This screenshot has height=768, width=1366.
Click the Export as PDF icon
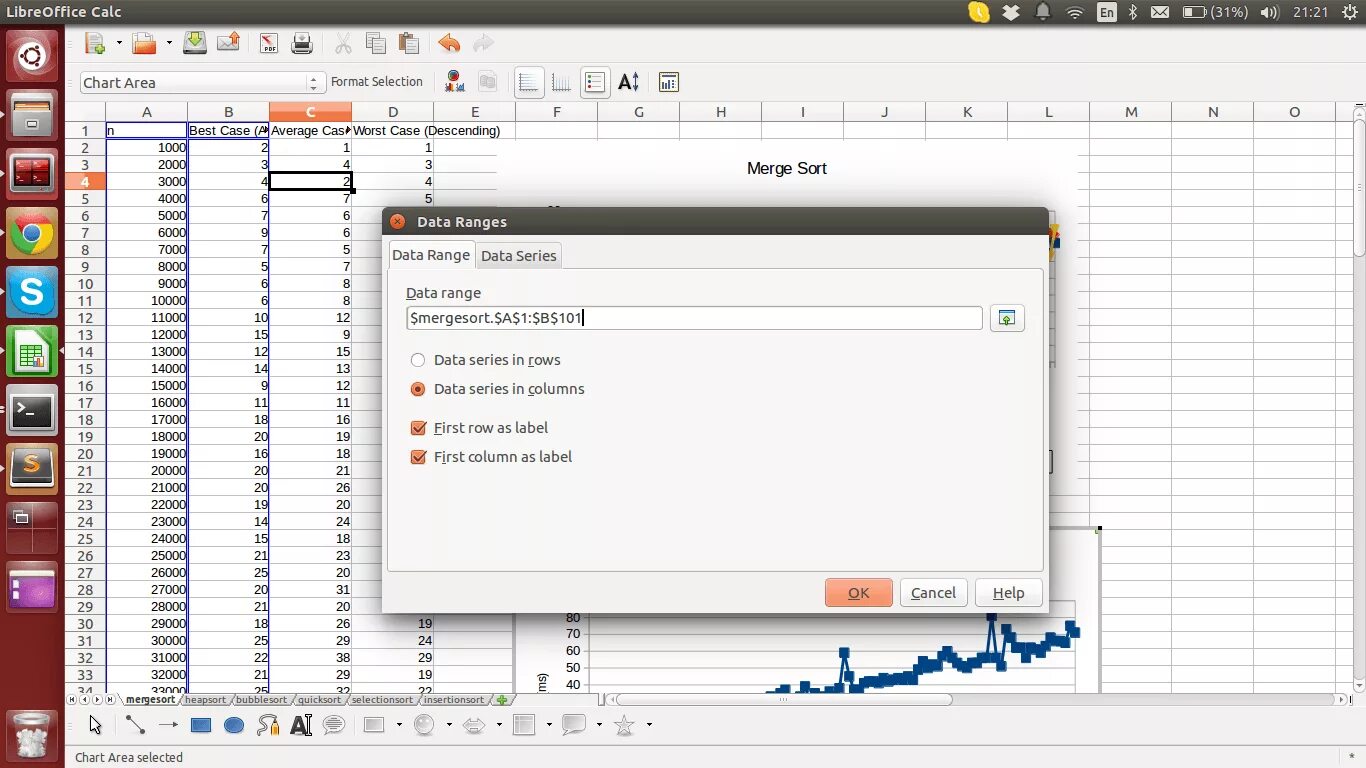[x=269, y=43]
